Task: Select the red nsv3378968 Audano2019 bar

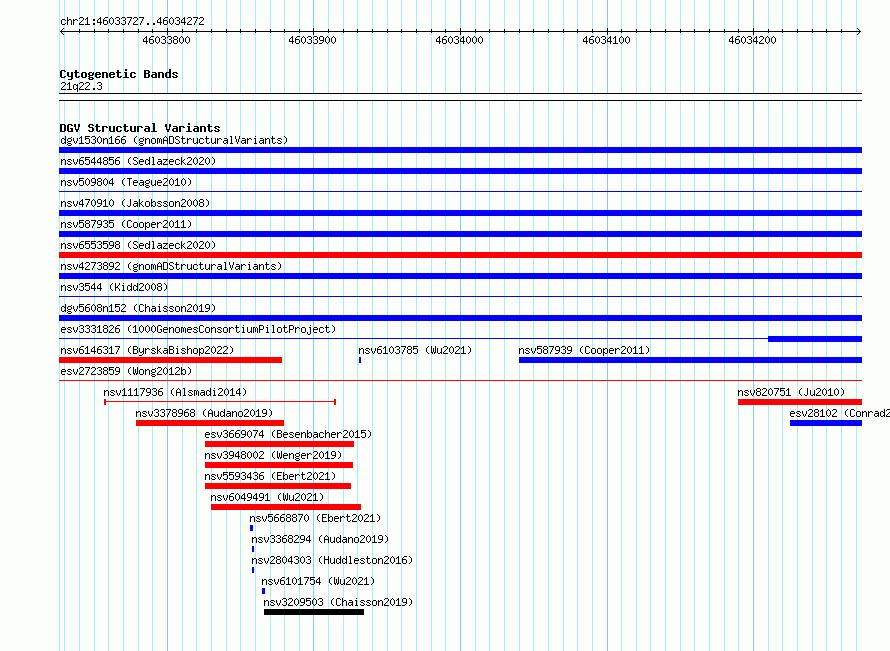Action: (210, 423)
